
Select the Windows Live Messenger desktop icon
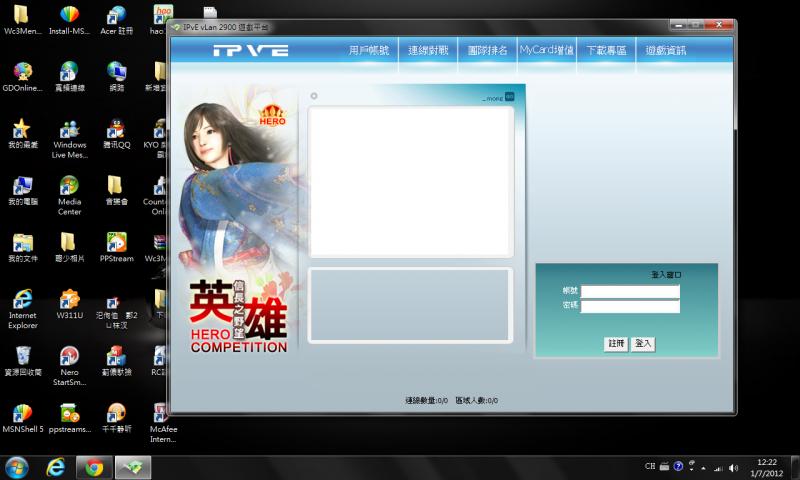(69, 139)
